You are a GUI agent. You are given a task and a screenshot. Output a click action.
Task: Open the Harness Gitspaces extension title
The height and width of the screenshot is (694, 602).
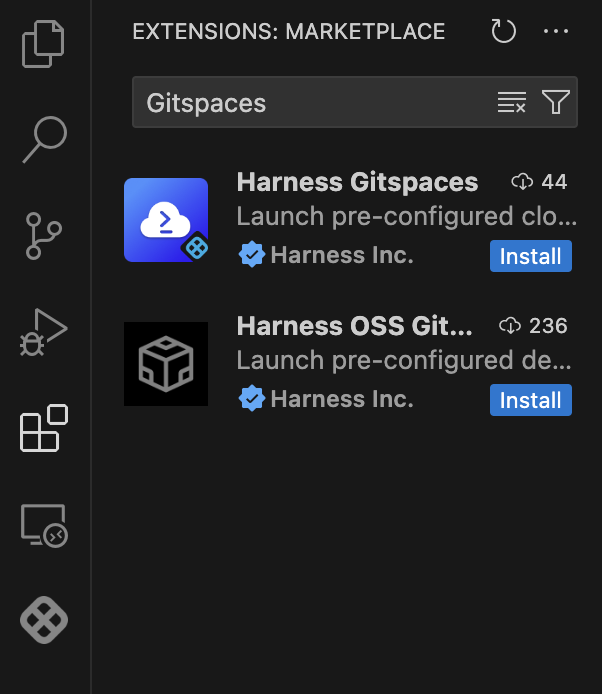pos(357,182)
